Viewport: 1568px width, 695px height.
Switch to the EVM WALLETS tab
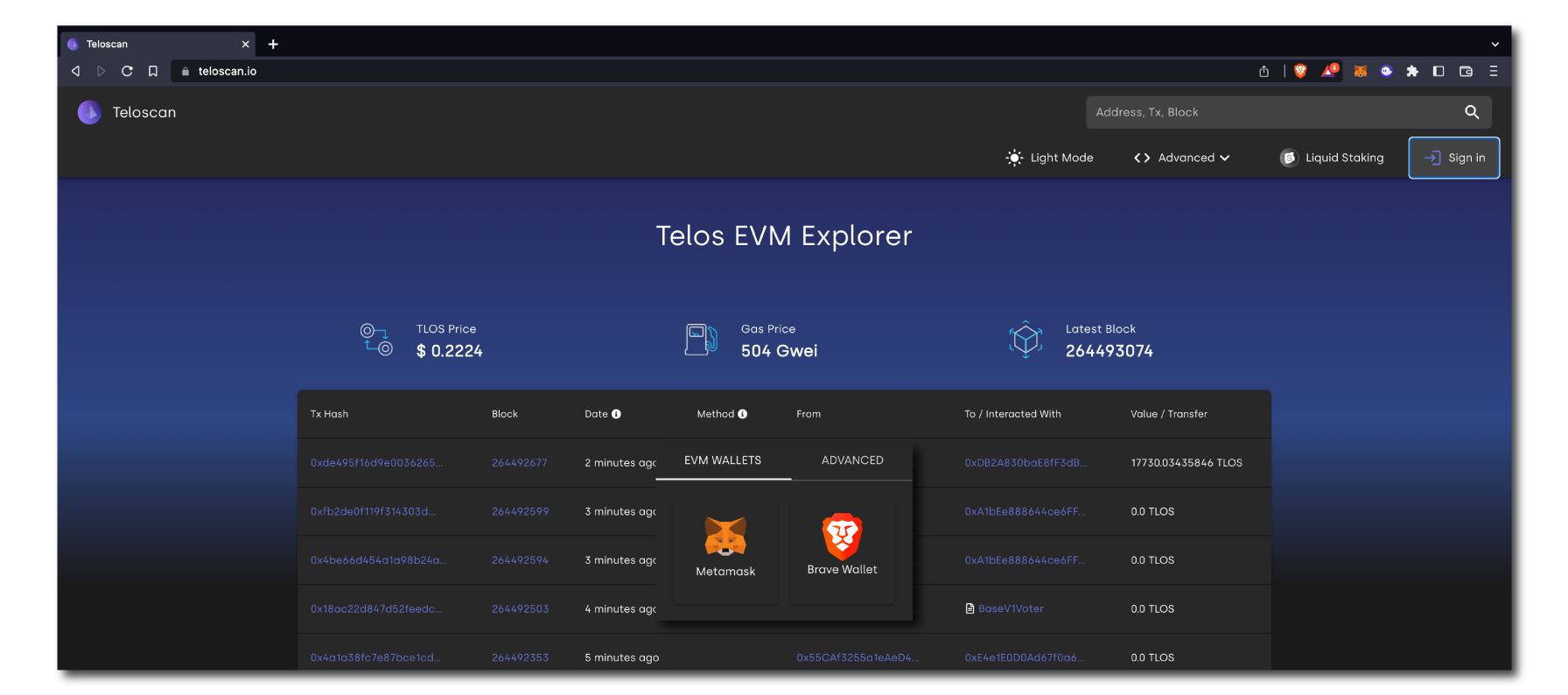pos(723,460)
